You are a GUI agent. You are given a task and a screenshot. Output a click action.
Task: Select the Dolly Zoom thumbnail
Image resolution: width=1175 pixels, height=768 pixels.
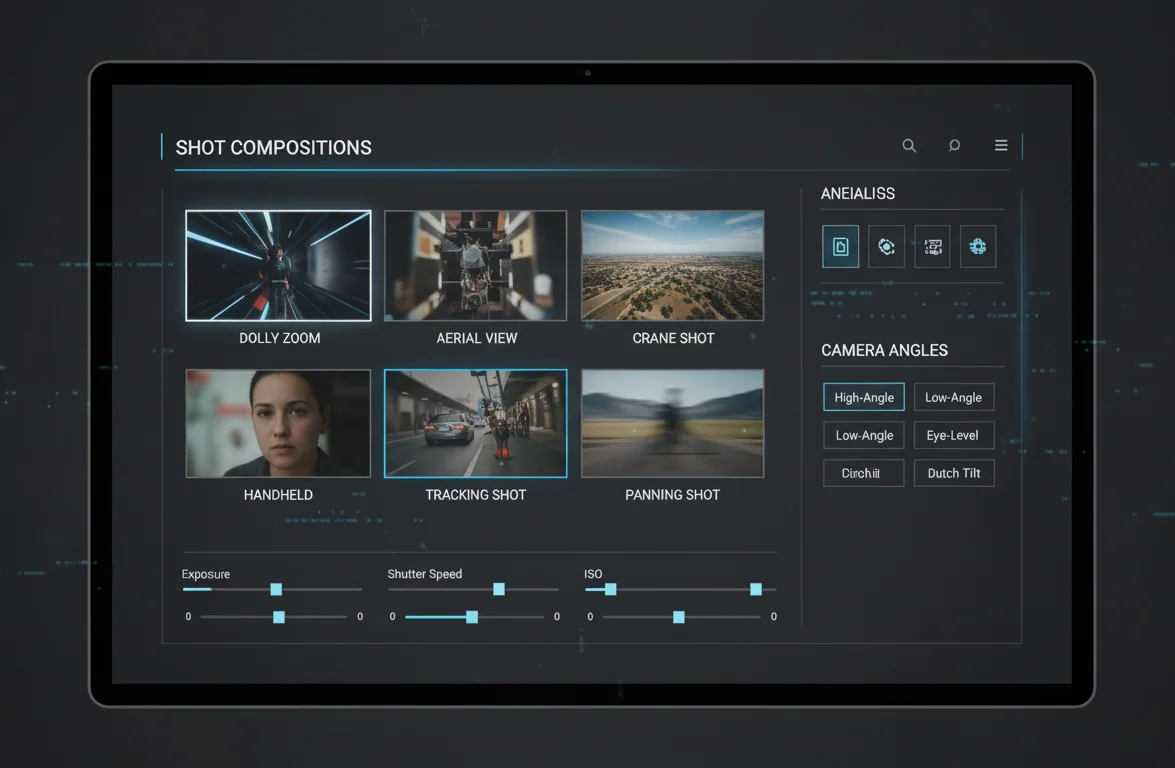click(278, 265)
